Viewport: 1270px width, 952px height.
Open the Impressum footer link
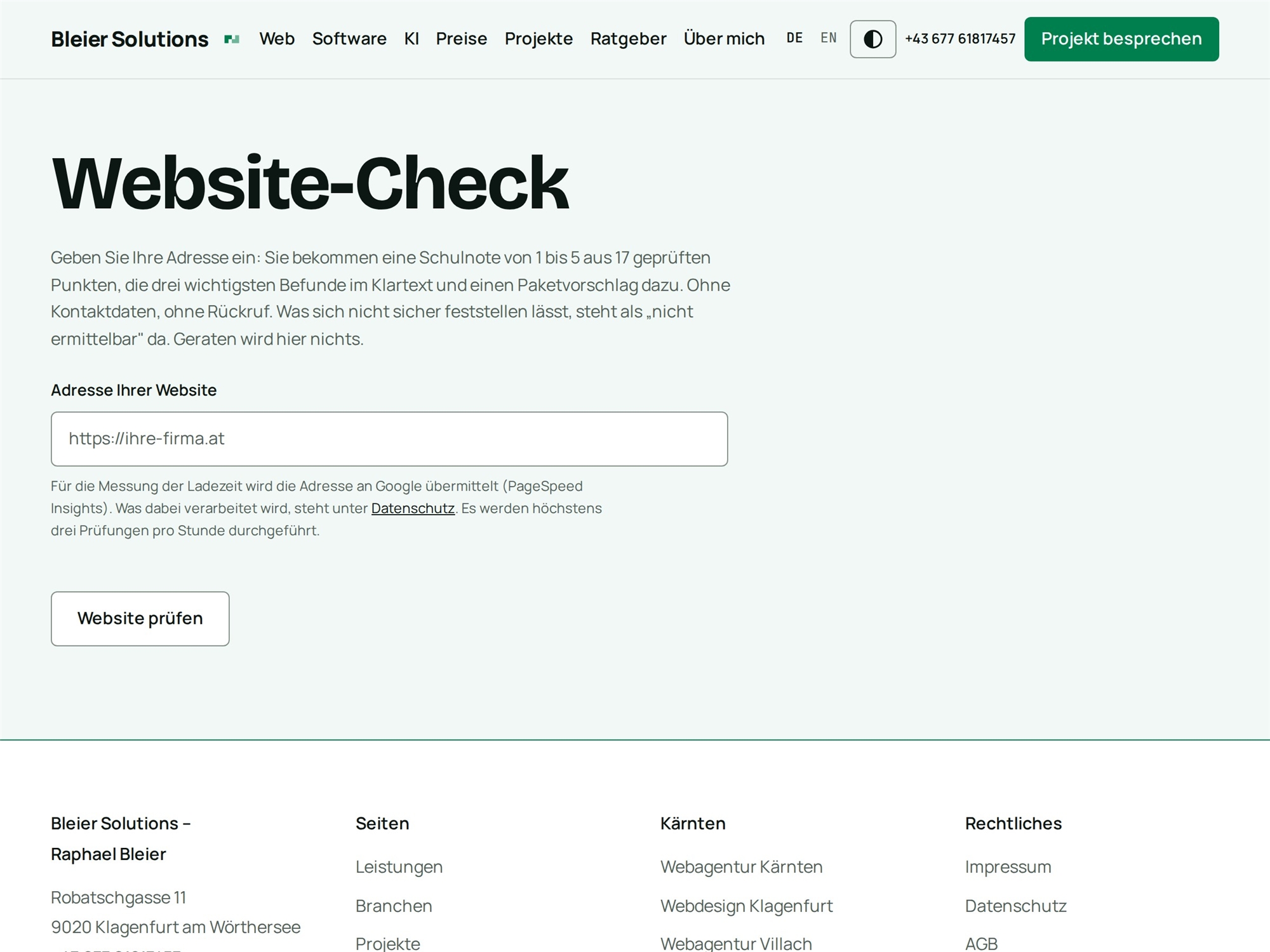click(1008, 867)
